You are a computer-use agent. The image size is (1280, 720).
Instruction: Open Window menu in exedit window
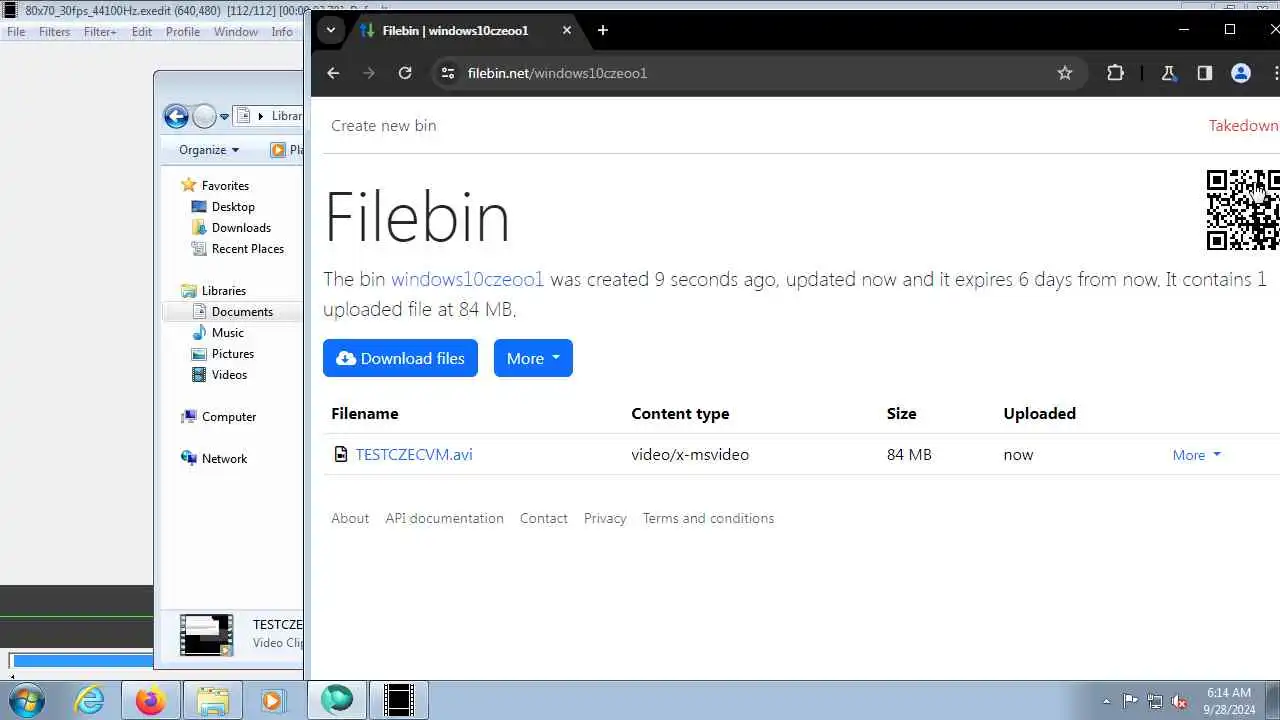pos(236,32)
